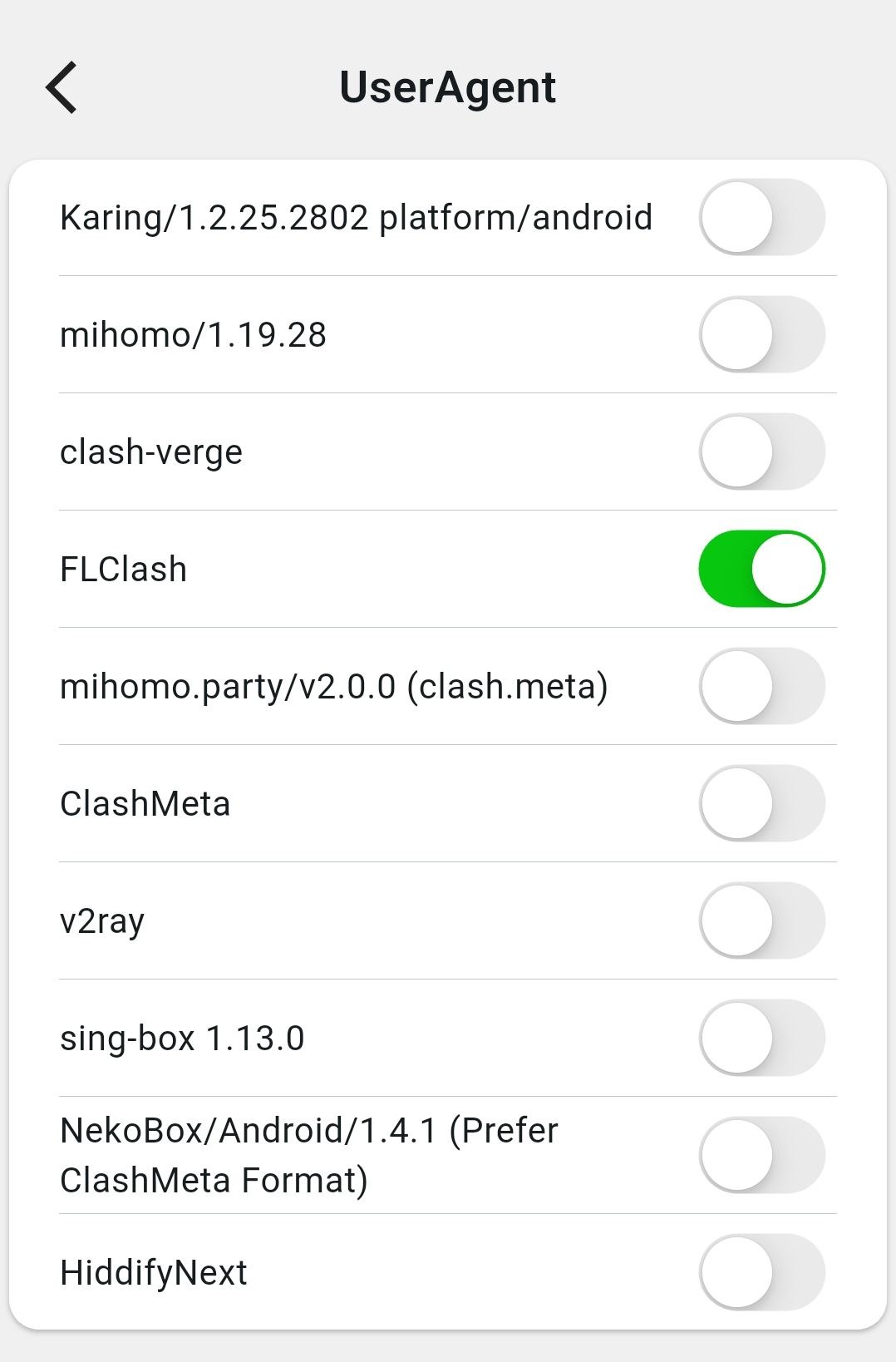Turn on the v2ray toggle
The image size is (896, 1362).
tap(761, 920)
